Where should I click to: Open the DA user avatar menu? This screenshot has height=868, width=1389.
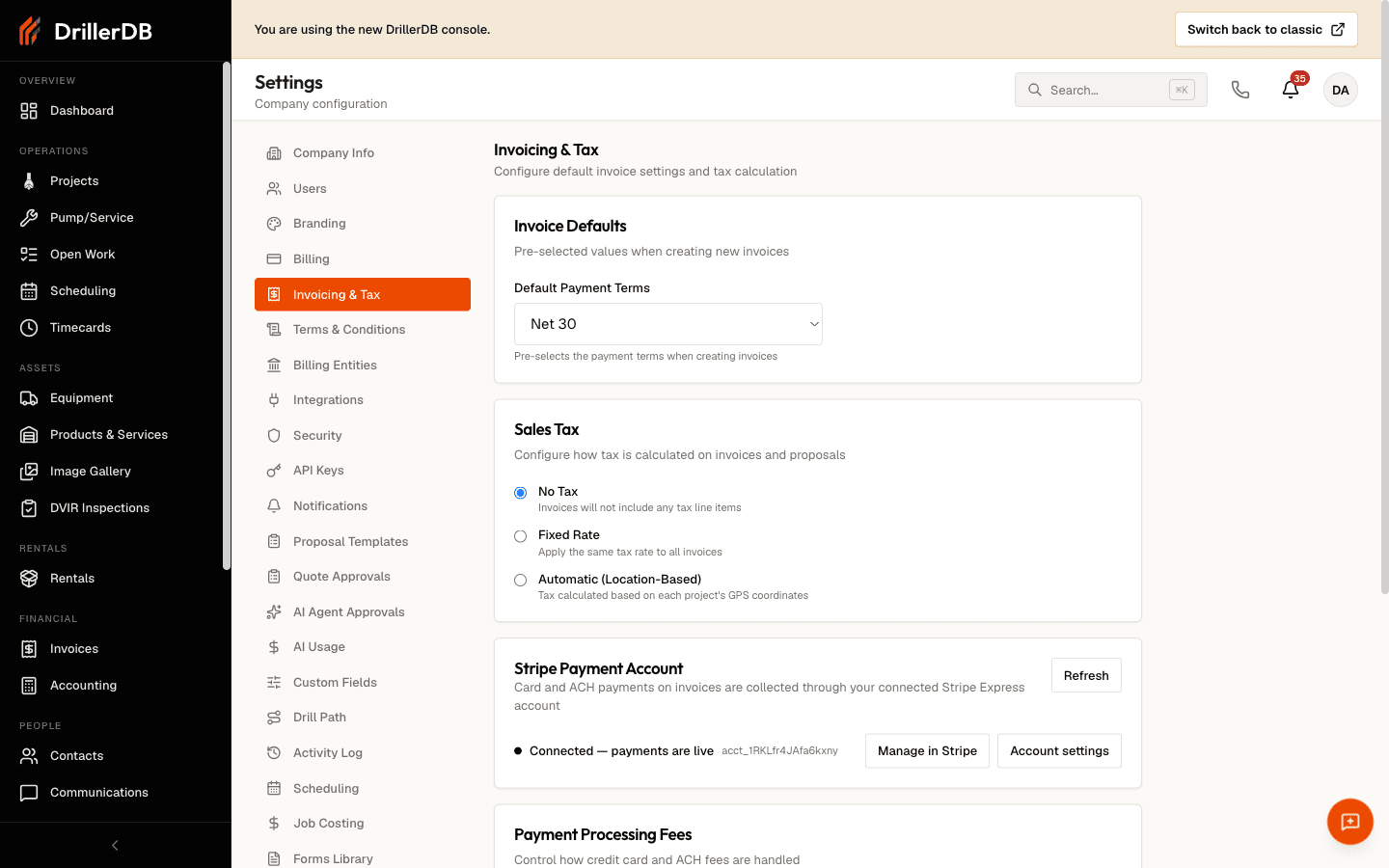[x=1341, y=90]
